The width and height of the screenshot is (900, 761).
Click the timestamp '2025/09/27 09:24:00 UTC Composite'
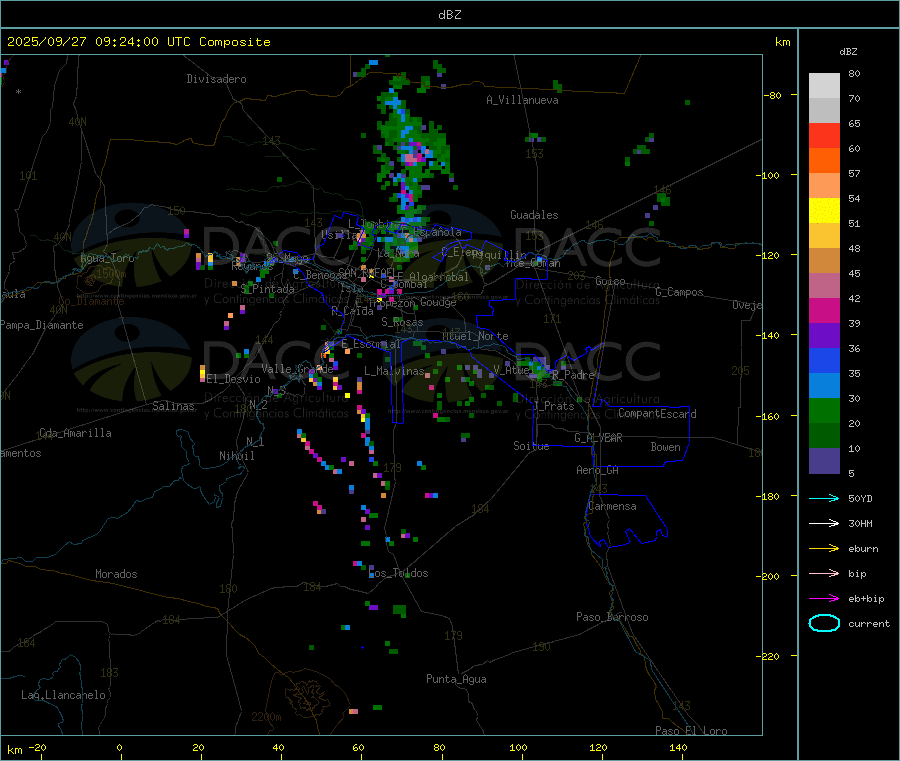[138, 42]
